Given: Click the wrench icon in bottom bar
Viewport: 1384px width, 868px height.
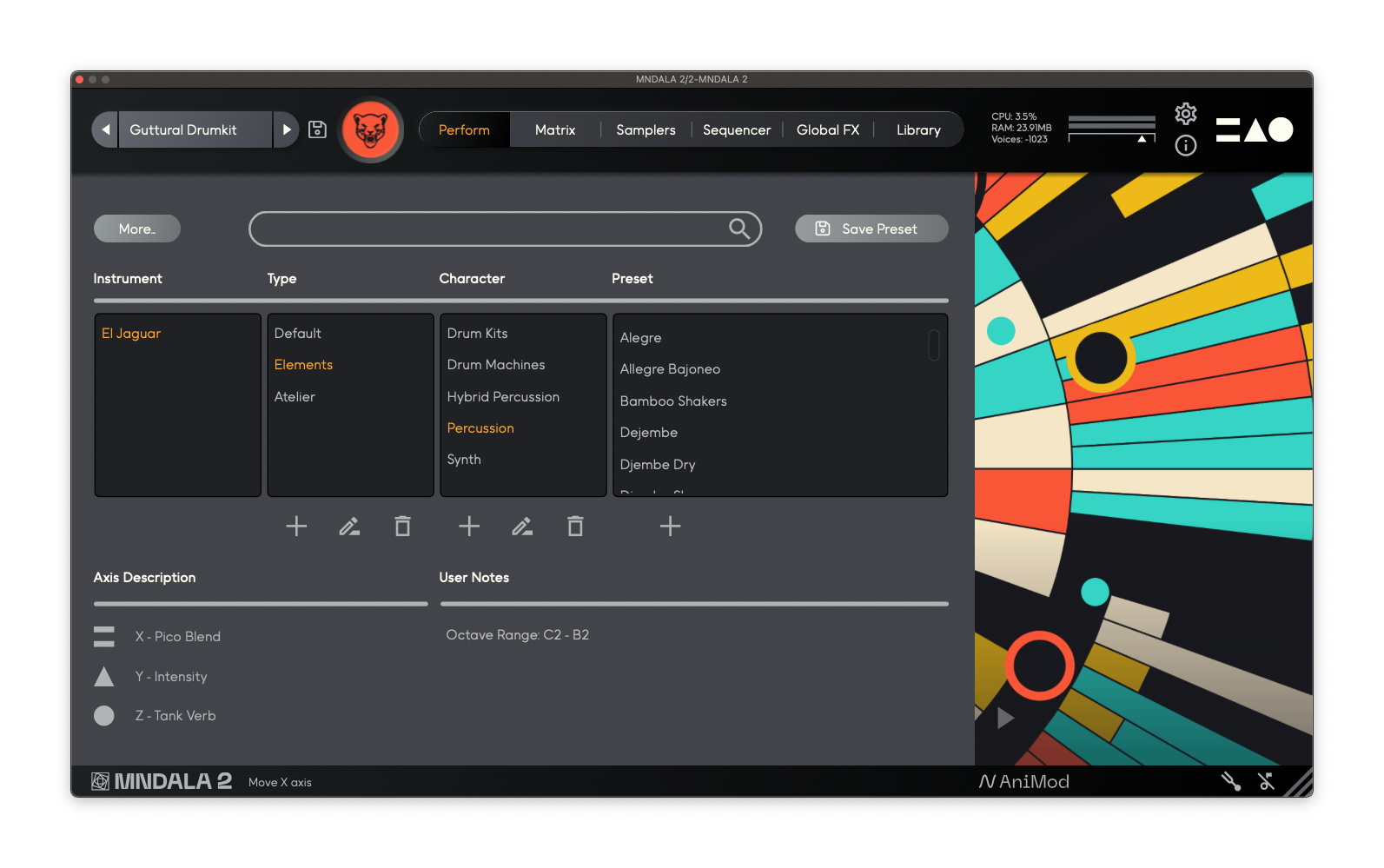Looking at the screenshot, I should (1230, 781).
